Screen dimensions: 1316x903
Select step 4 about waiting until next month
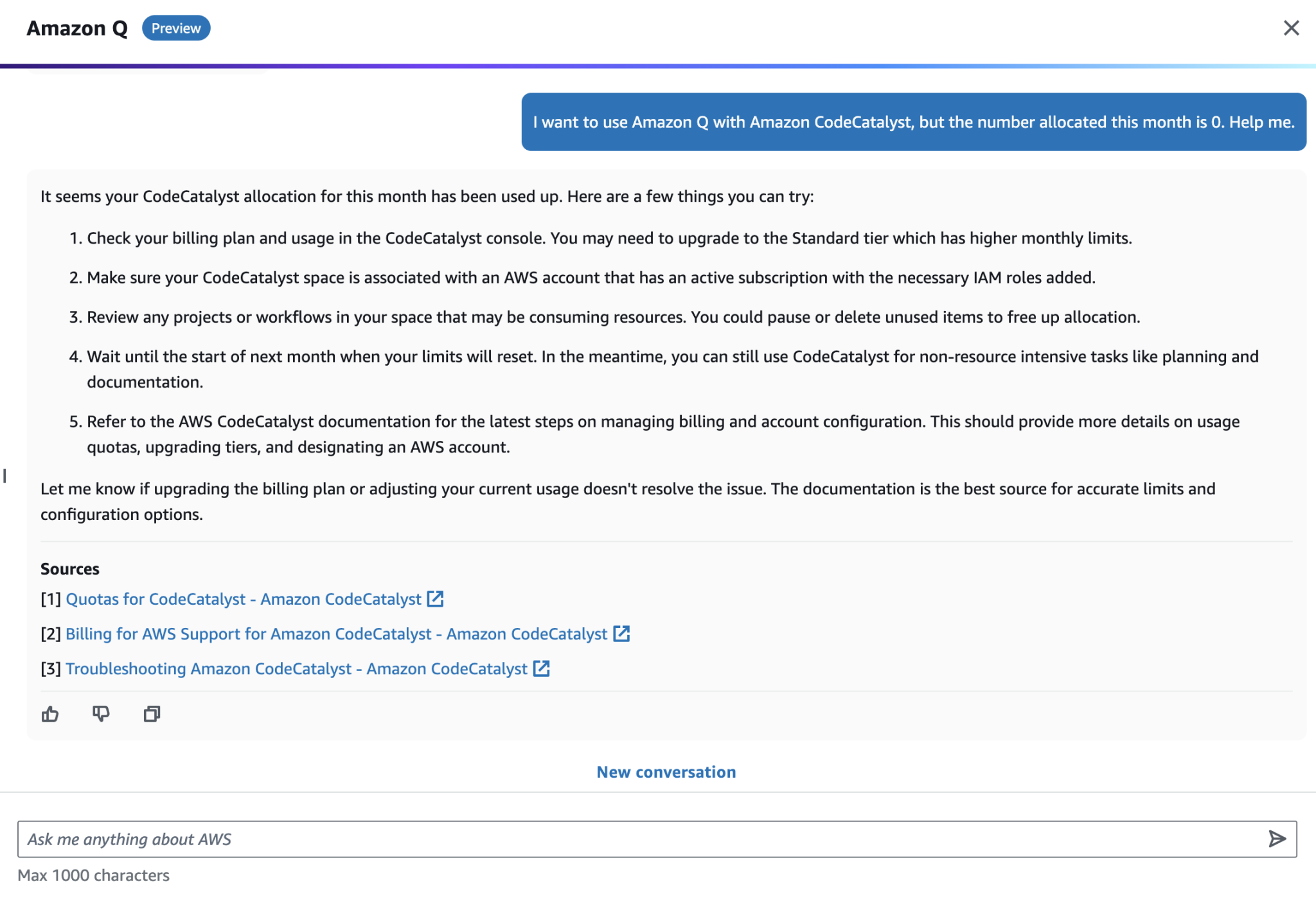click(x=643, y=368)
